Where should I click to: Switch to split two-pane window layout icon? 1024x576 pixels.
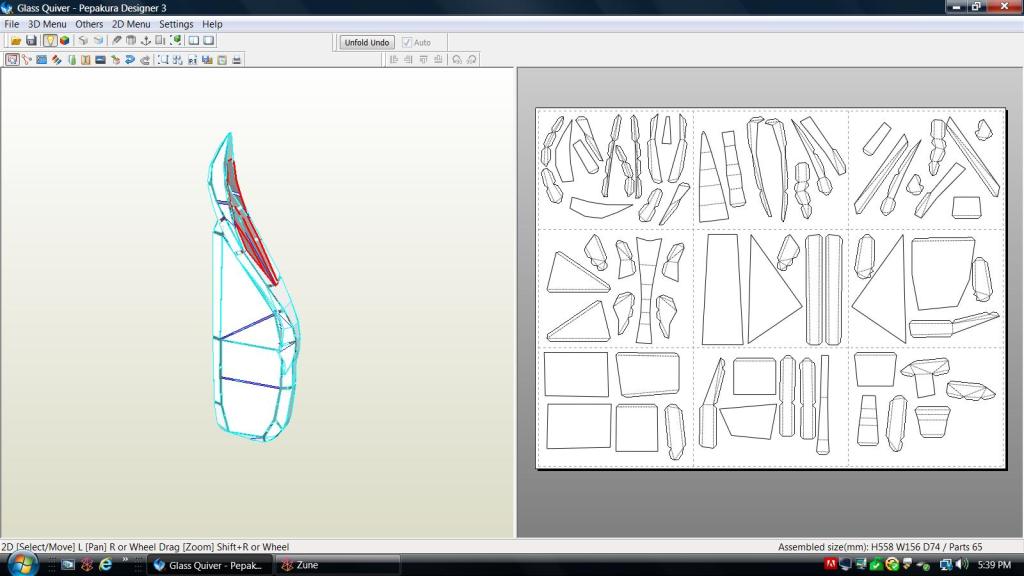coord(193,40)
